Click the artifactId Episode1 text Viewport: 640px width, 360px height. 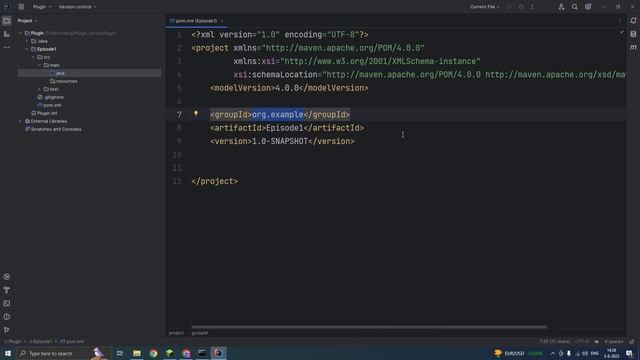point(285,128)
